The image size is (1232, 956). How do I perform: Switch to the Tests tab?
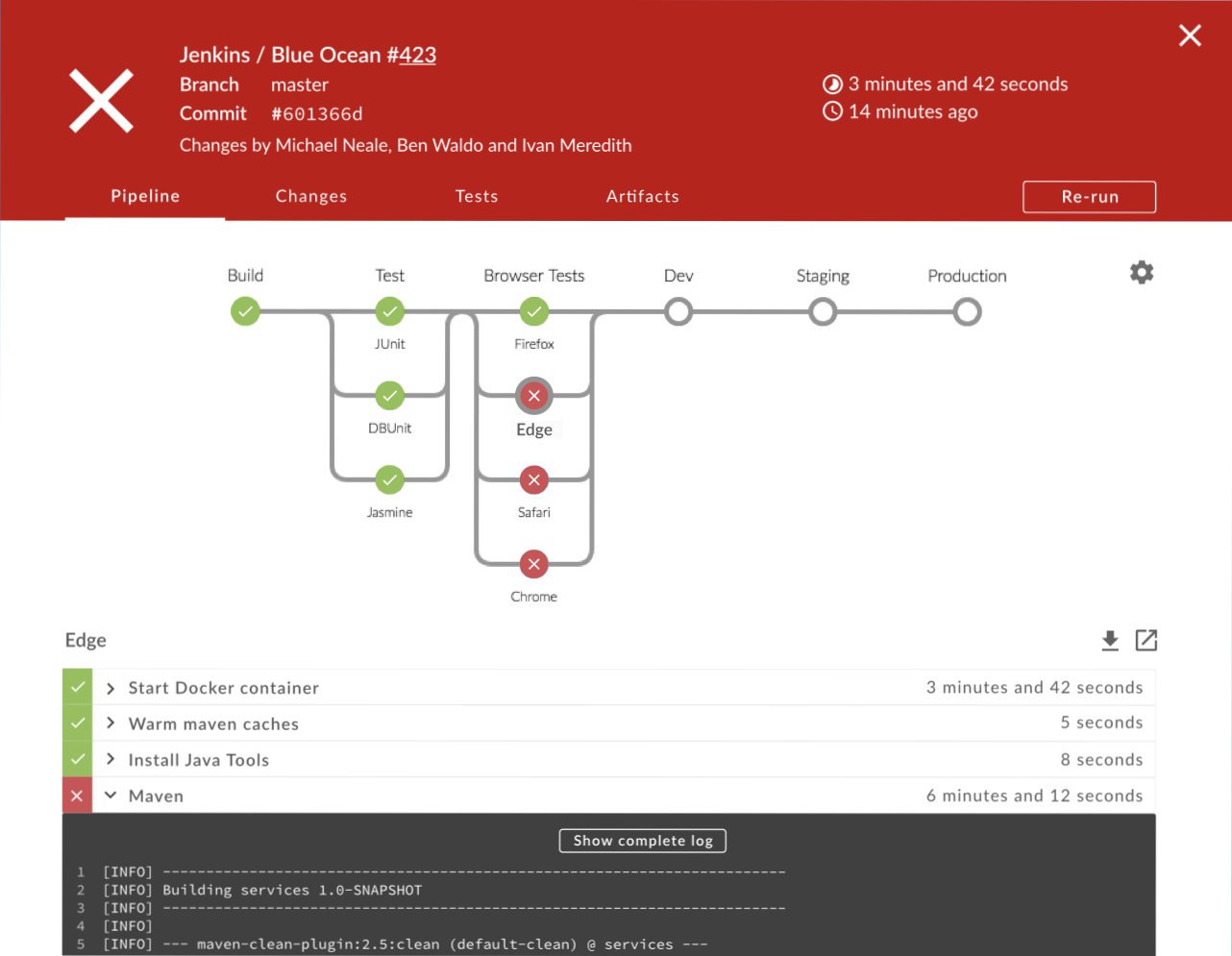point(477,196)
